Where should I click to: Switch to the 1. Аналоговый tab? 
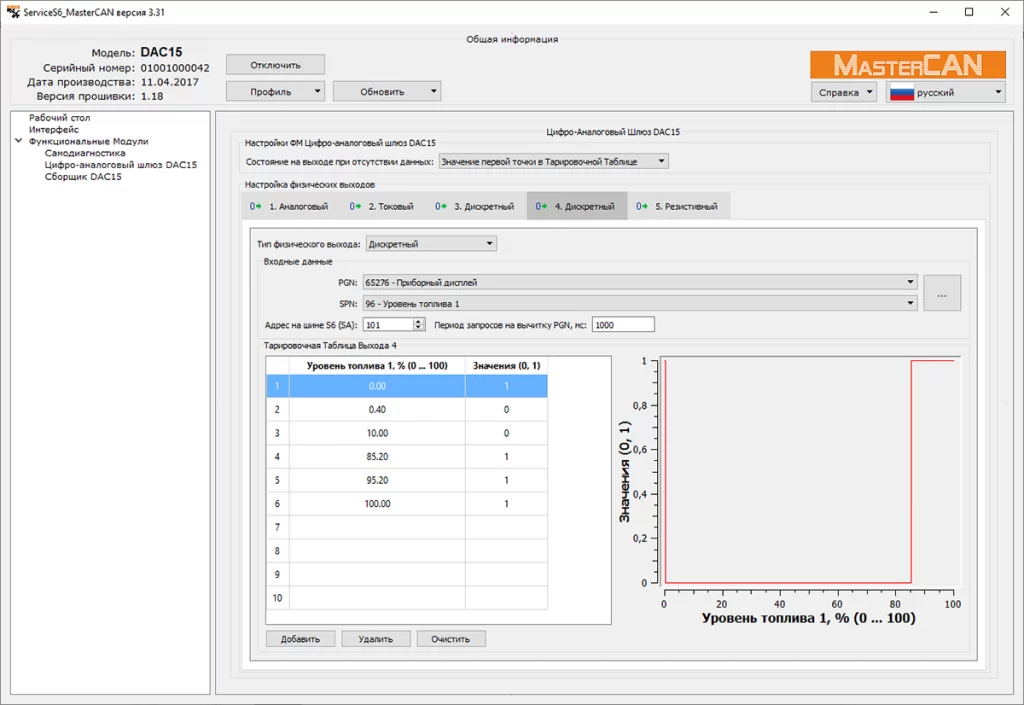pyautogui.click(x=289, y=206)
